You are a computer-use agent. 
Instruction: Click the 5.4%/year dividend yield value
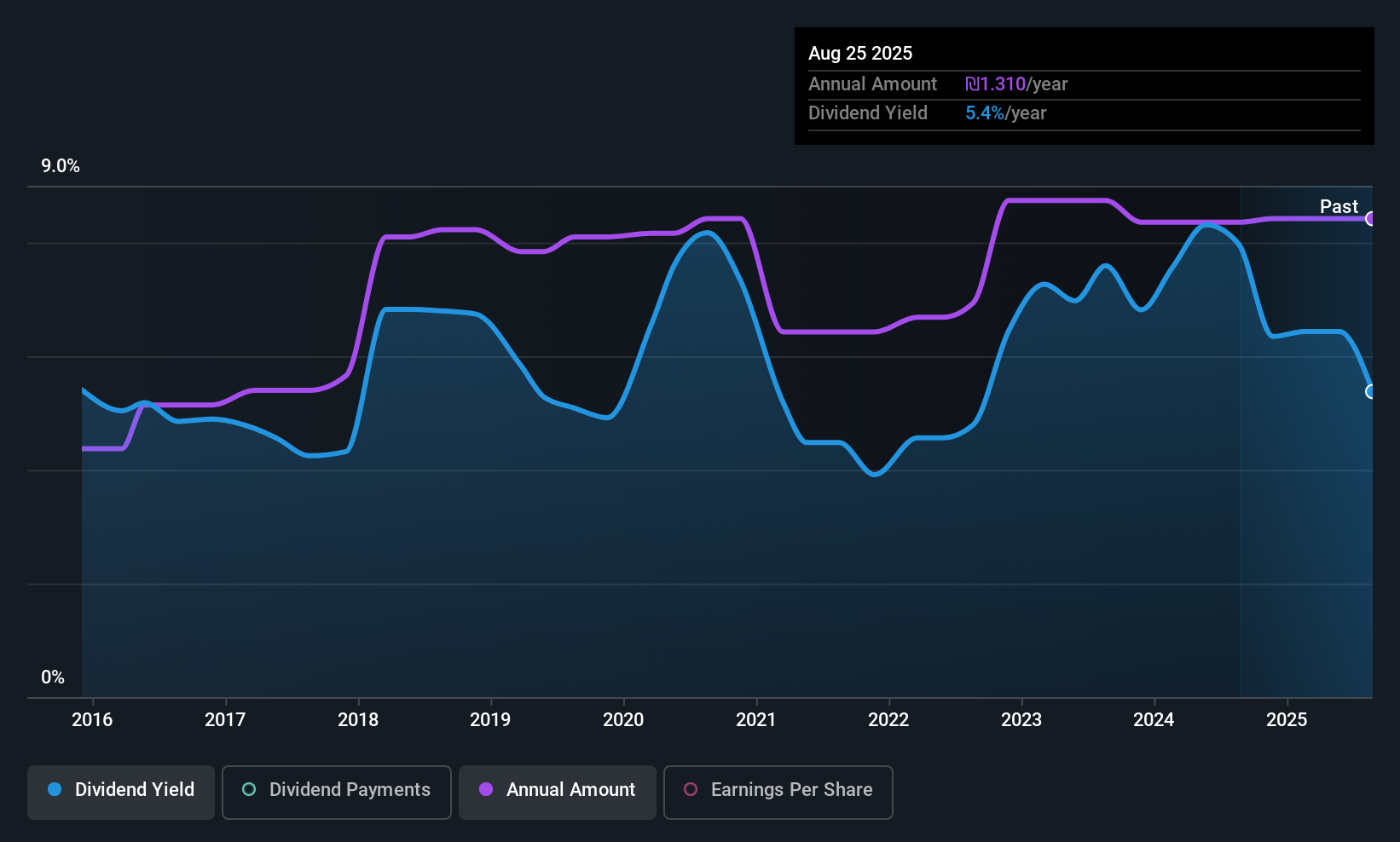pos(1006,112)
